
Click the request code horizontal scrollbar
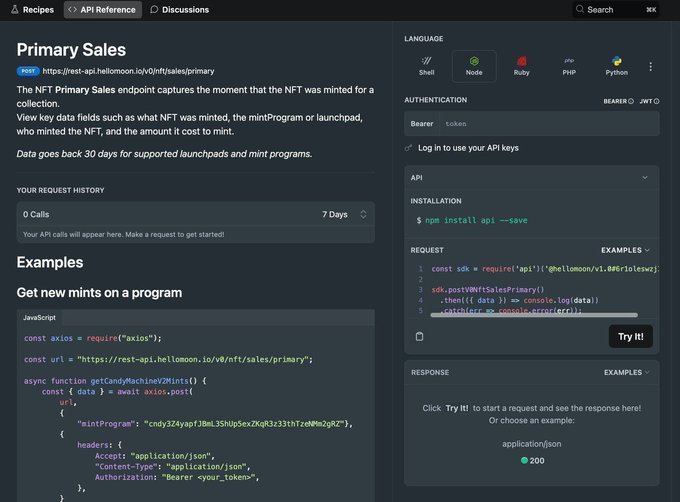(x=534, y=315)
